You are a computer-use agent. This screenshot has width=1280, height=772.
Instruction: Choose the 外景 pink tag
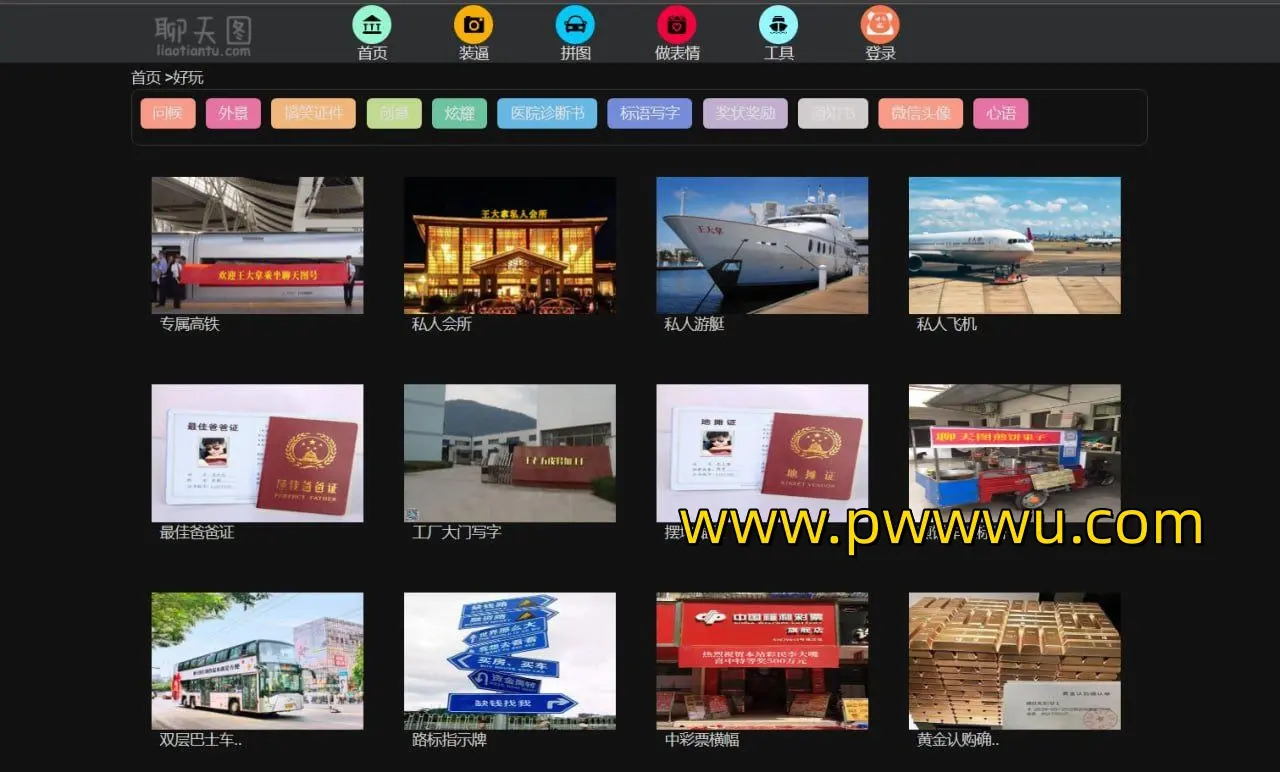click(x=233, y=113)
